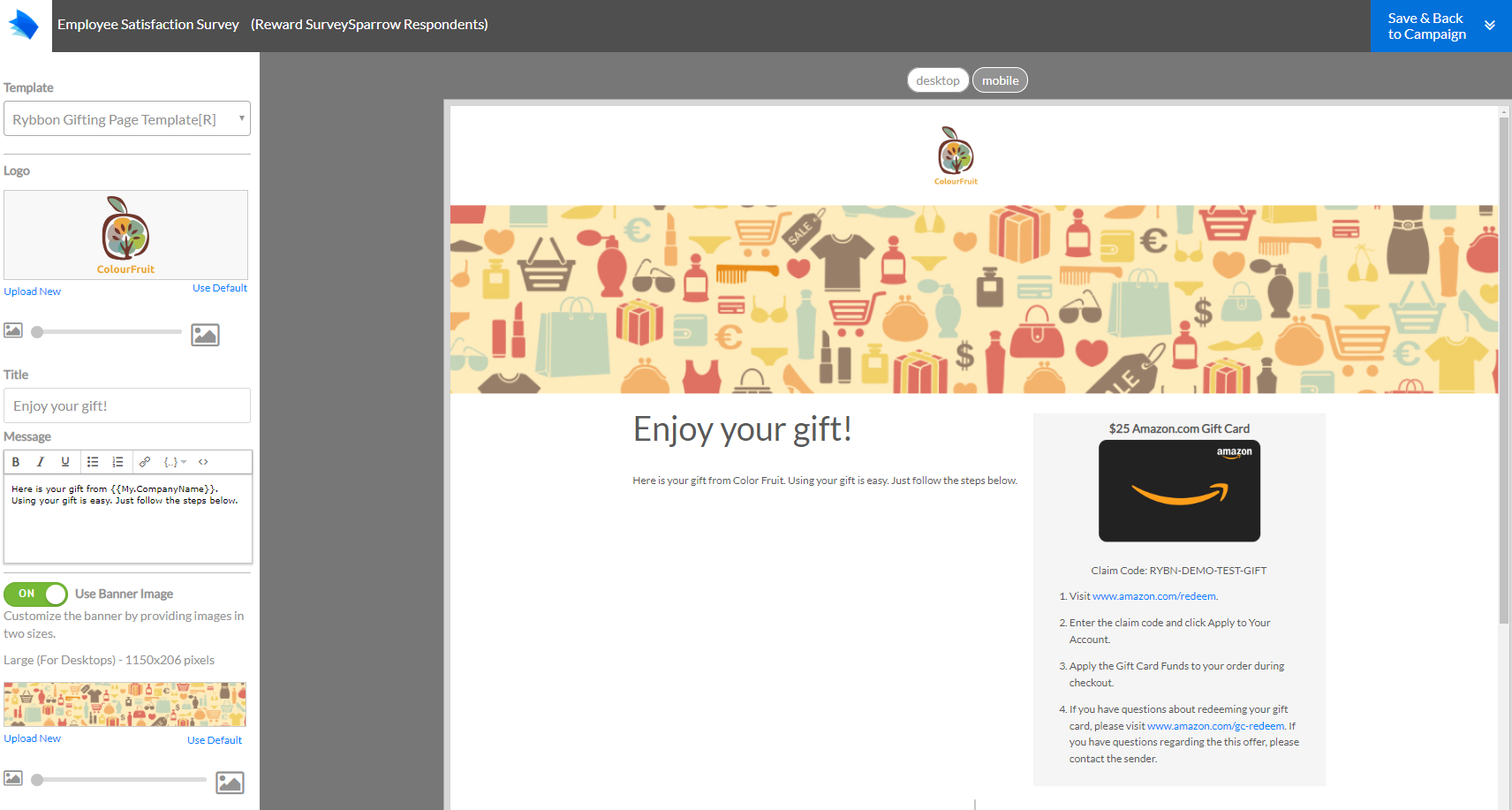Click small image icon beside banner size slider
Viewport: 1512px width, 810px height.
(x=13, y=778)
